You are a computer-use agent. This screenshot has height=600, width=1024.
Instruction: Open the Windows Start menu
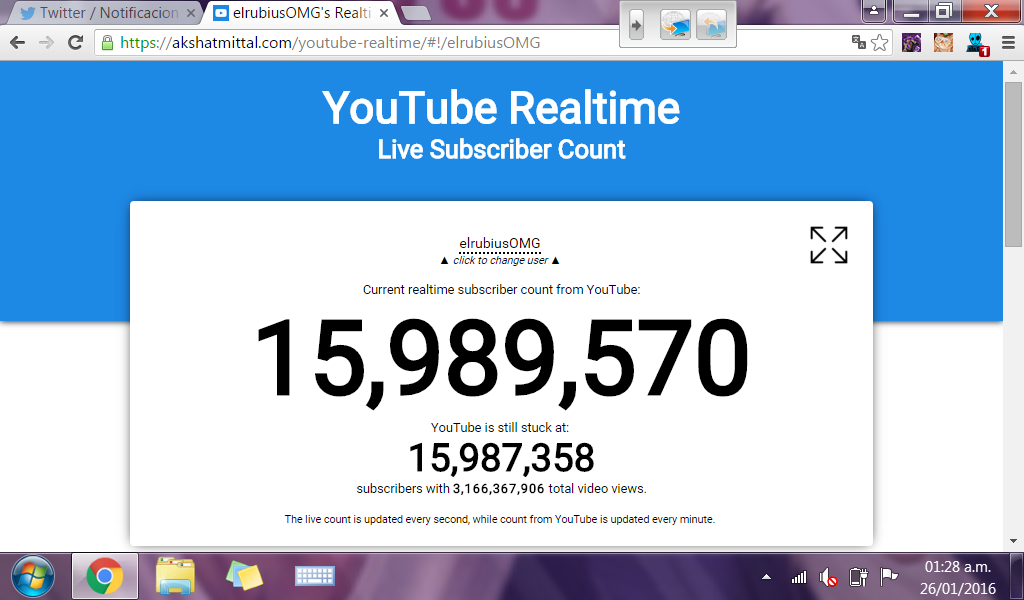[x=33, y=576]
